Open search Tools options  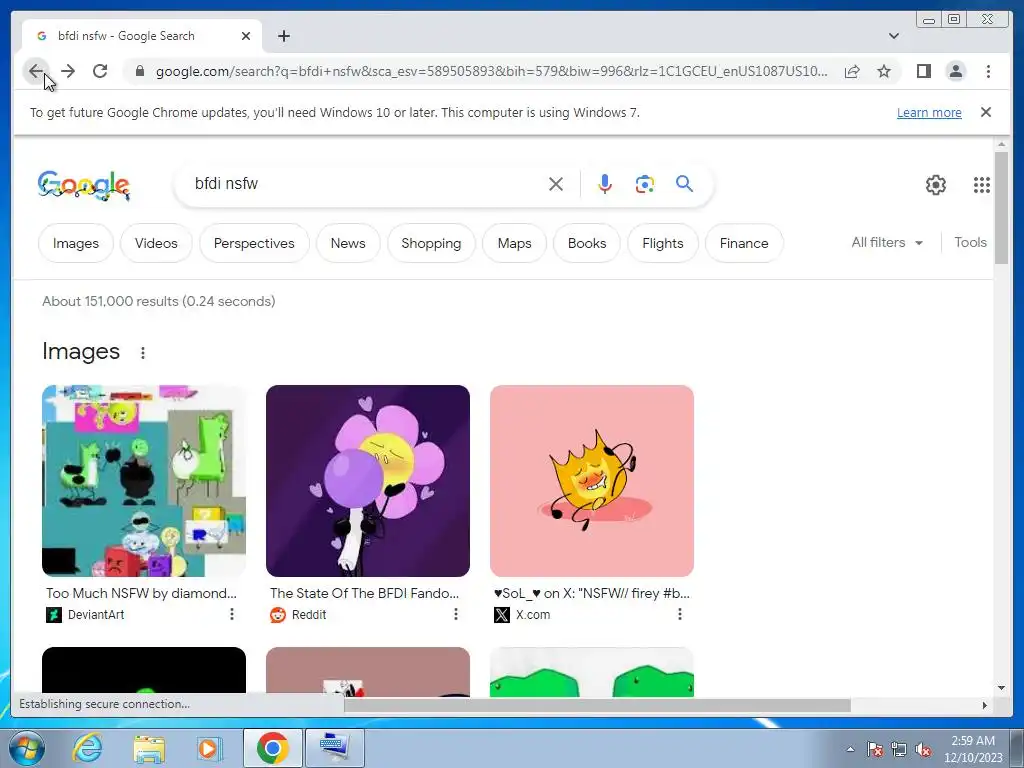(970, 242)
